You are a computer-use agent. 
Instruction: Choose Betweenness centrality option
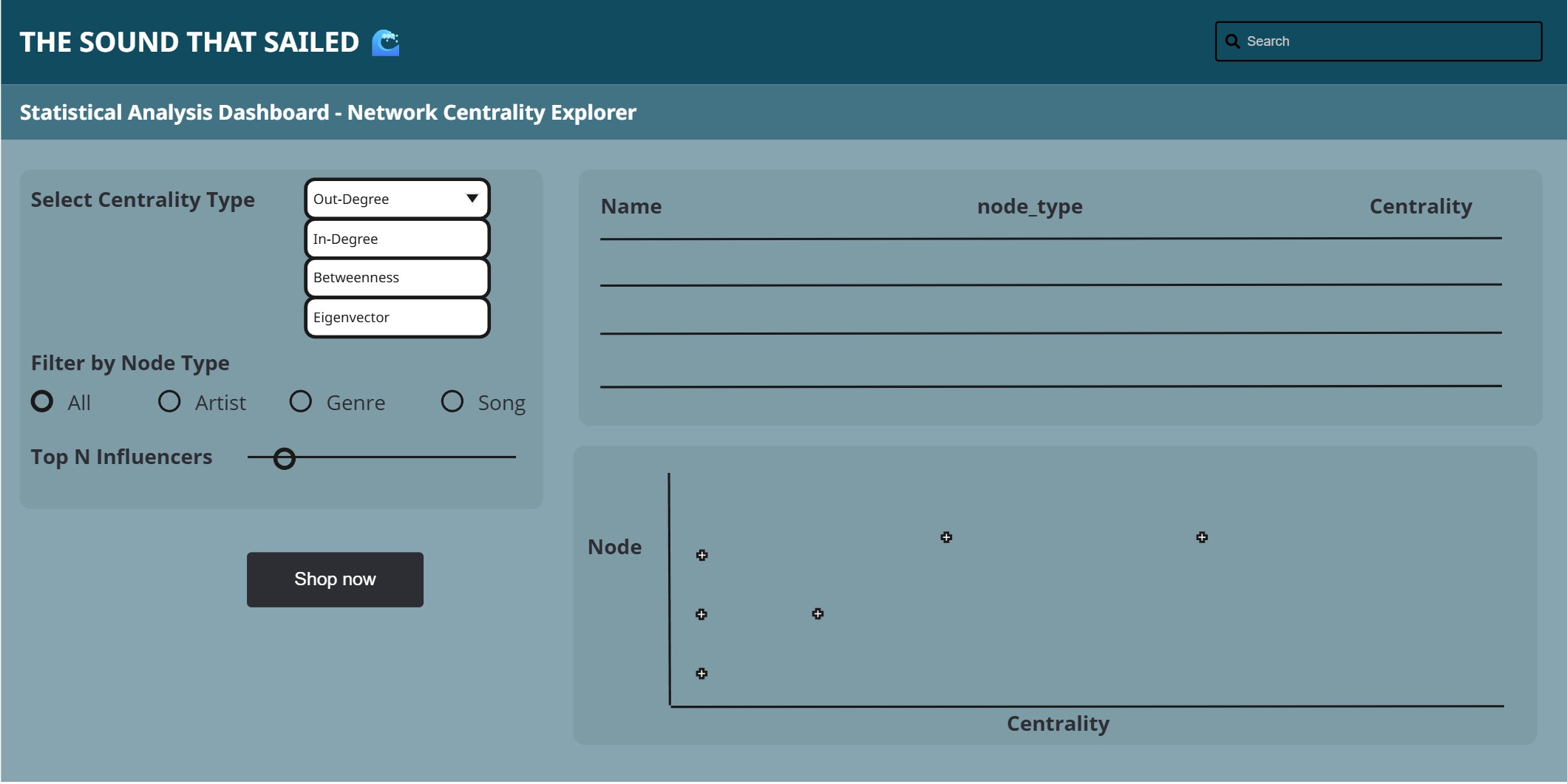pyautogui.click(x=397, y=278)
